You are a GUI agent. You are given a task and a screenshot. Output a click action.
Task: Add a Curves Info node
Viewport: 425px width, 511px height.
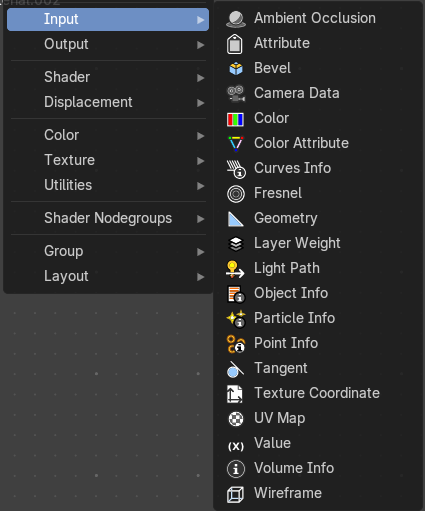tap(319, 169)
